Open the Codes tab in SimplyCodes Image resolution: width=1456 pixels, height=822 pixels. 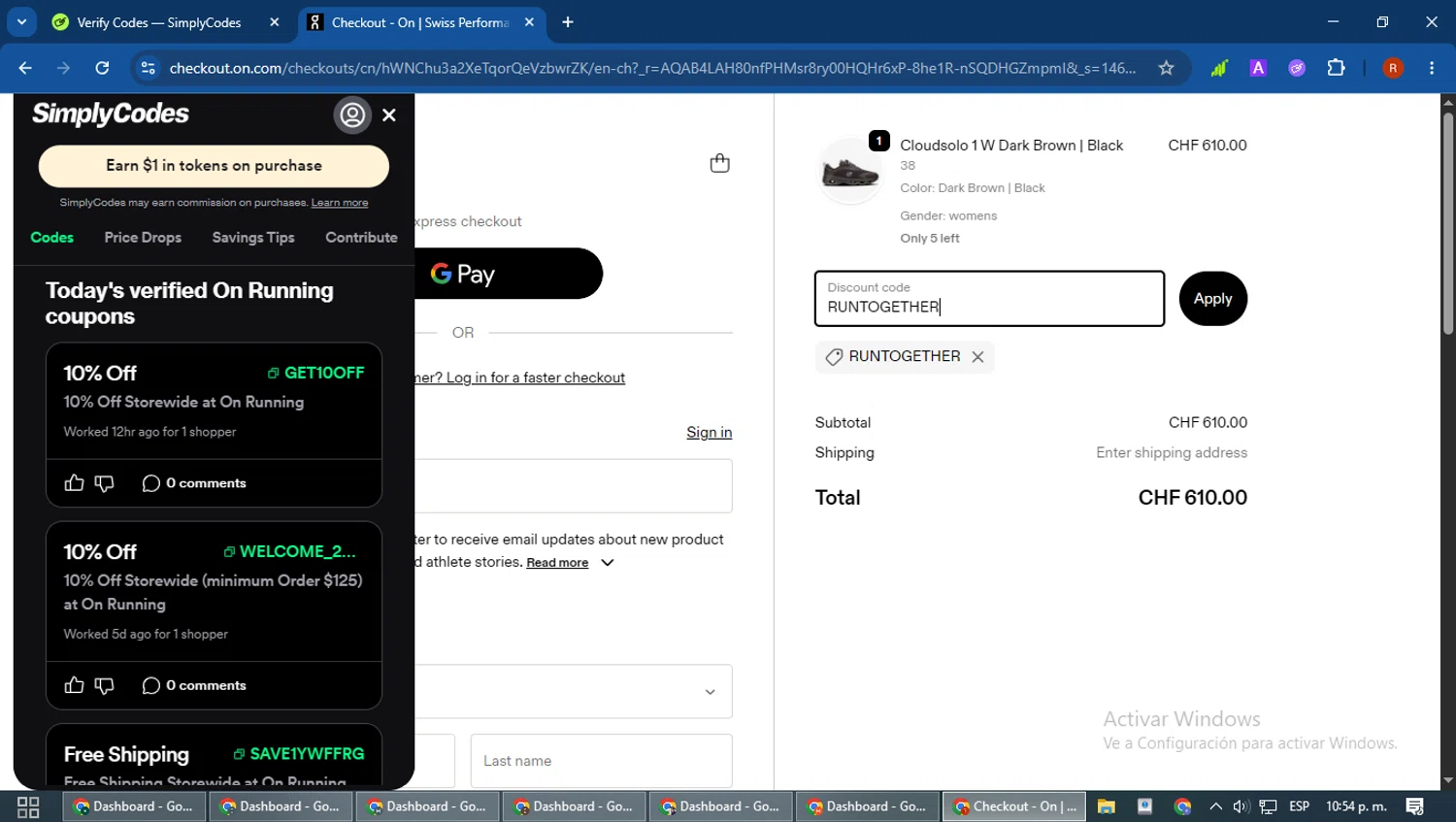(52, 238)
